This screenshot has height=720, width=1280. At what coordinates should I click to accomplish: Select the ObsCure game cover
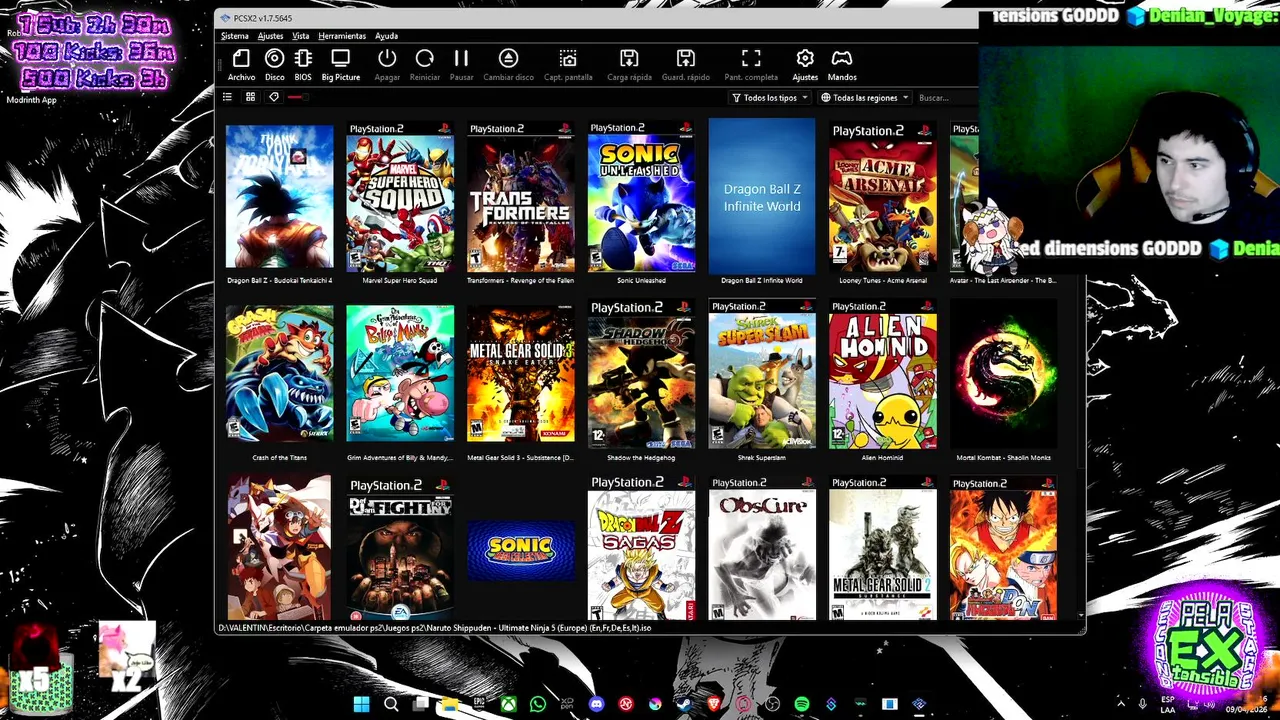pos(762,548)
